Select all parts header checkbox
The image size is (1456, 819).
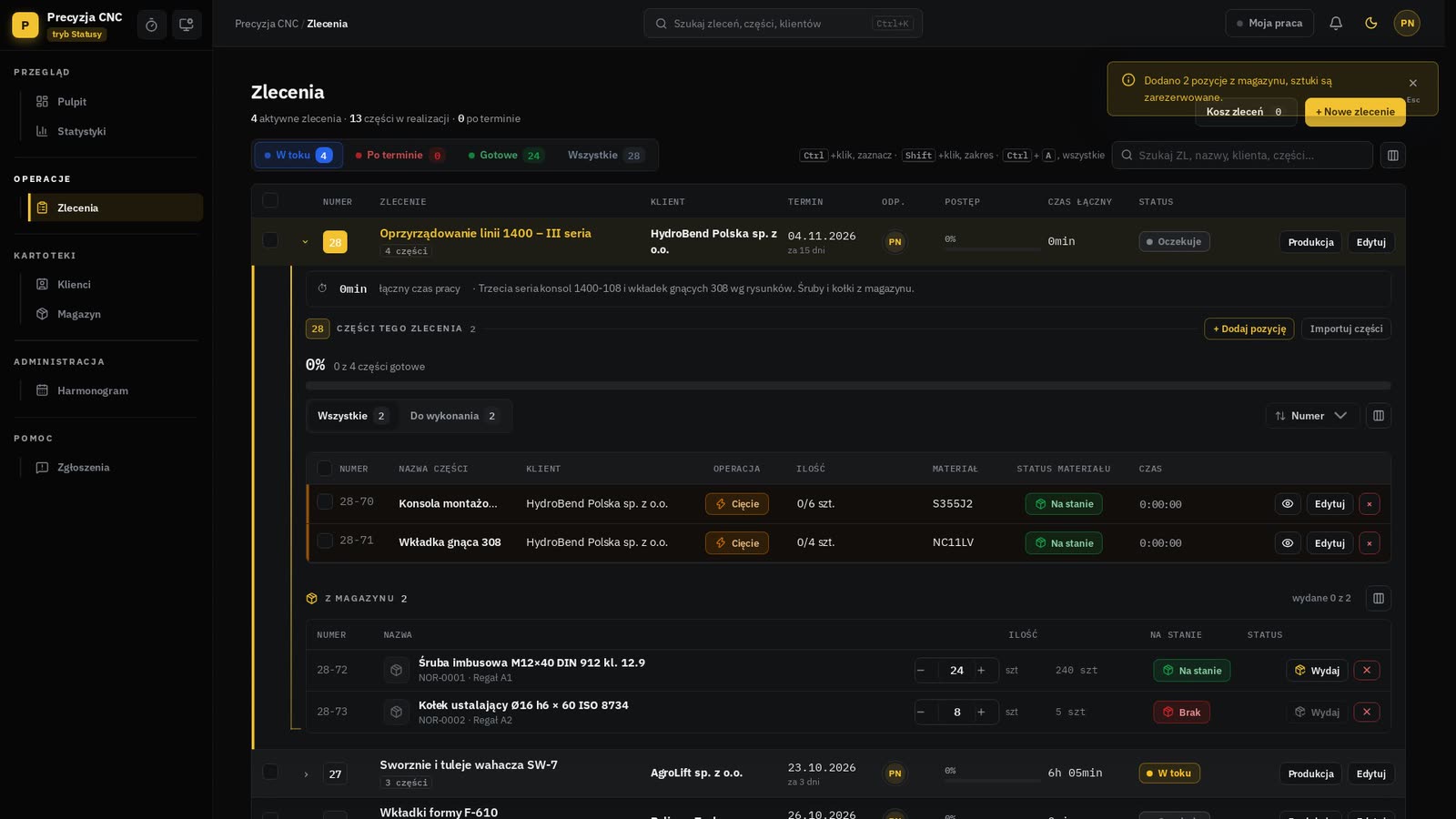point(324,469)
